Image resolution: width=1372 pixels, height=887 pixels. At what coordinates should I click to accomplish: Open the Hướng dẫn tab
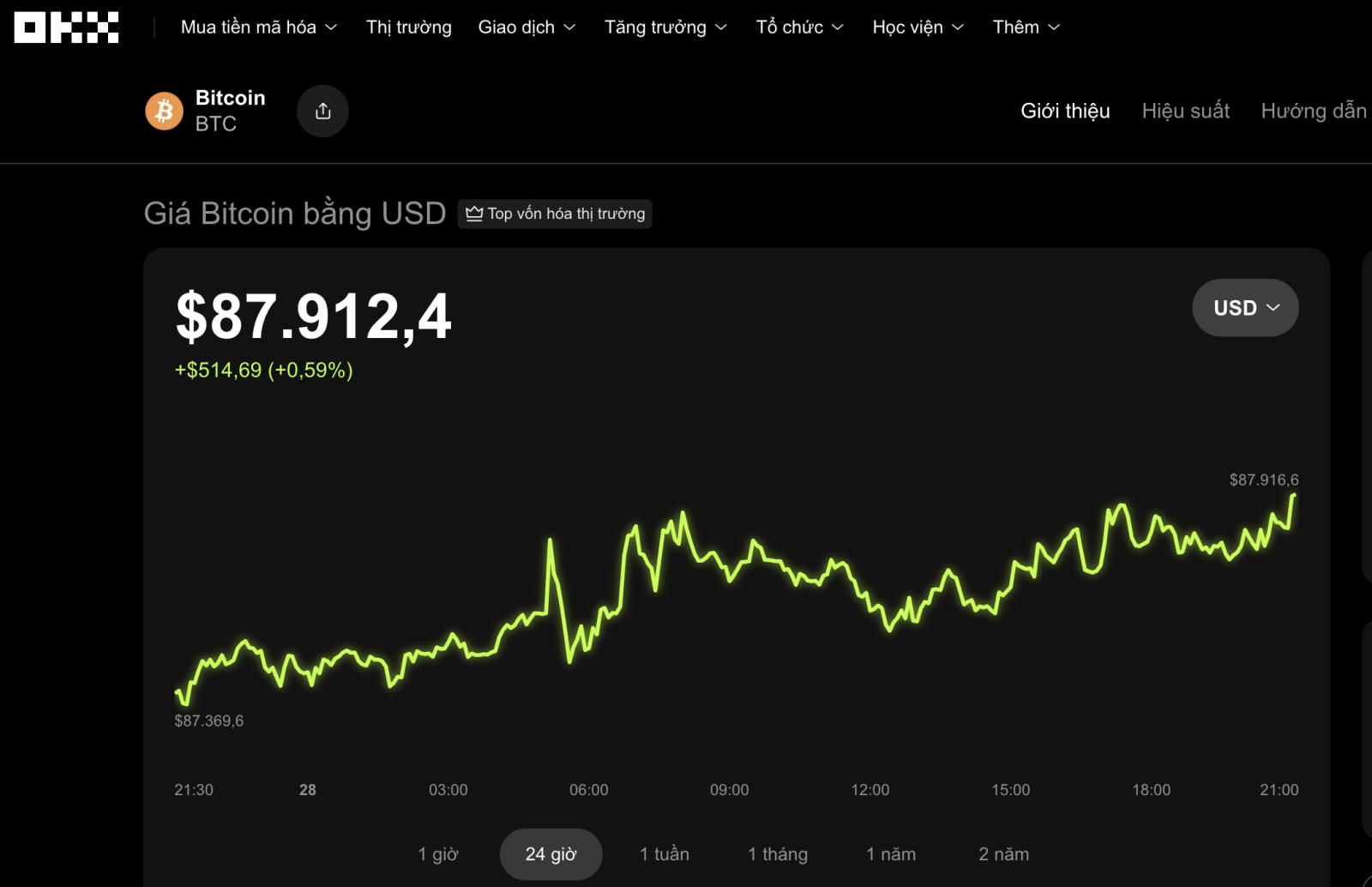coord(1313,111)
